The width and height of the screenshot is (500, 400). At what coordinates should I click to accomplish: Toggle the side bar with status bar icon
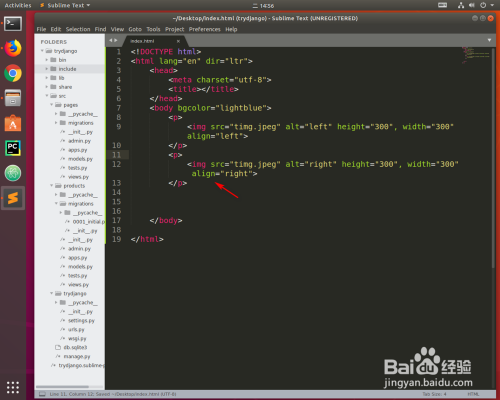(42, 394)
